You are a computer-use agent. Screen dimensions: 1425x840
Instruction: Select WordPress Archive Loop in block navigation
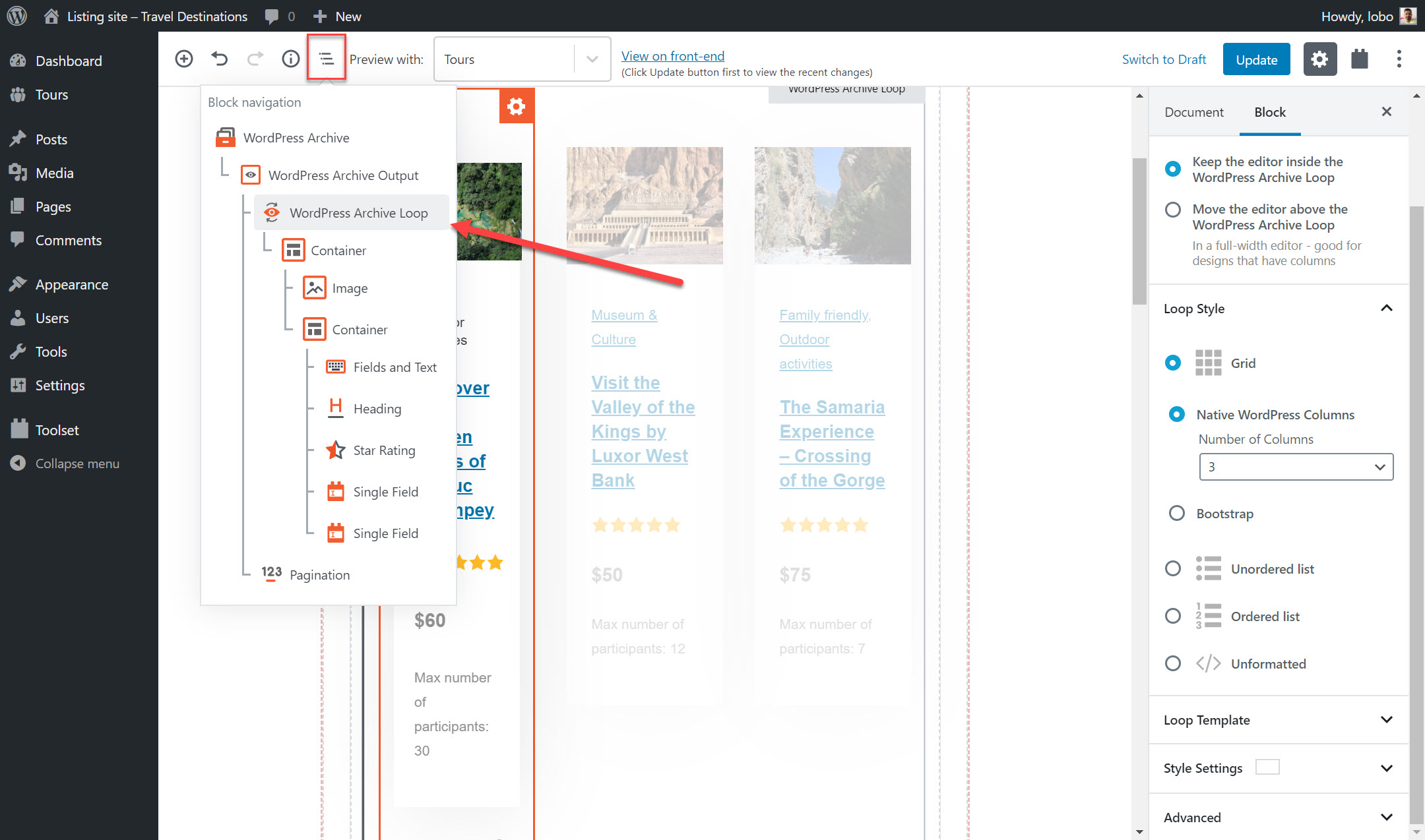pyautogui.click(x=352, y=213)
